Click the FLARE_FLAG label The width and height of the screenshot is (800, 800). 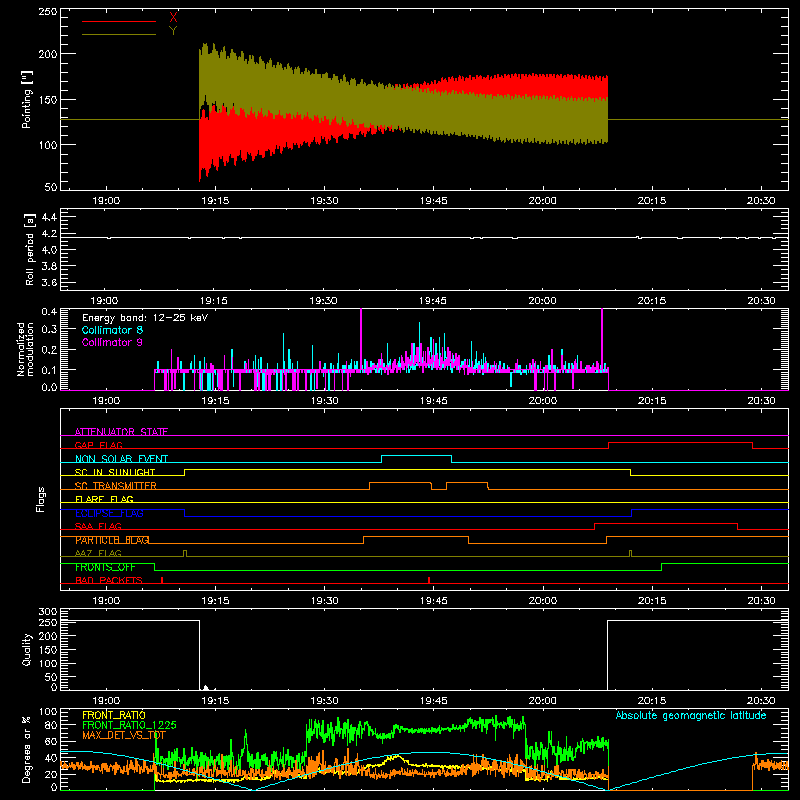click(104, 499)
